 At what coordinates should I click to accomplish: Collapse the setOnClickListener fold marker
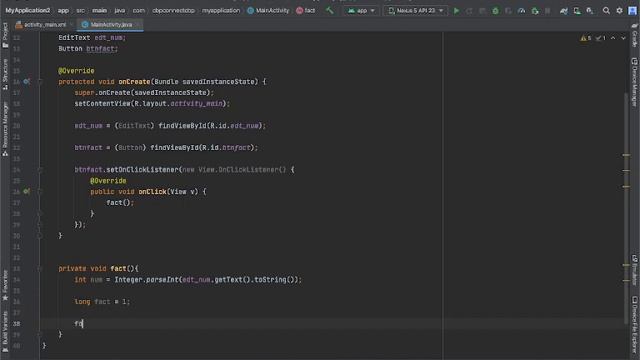point(40,169)
